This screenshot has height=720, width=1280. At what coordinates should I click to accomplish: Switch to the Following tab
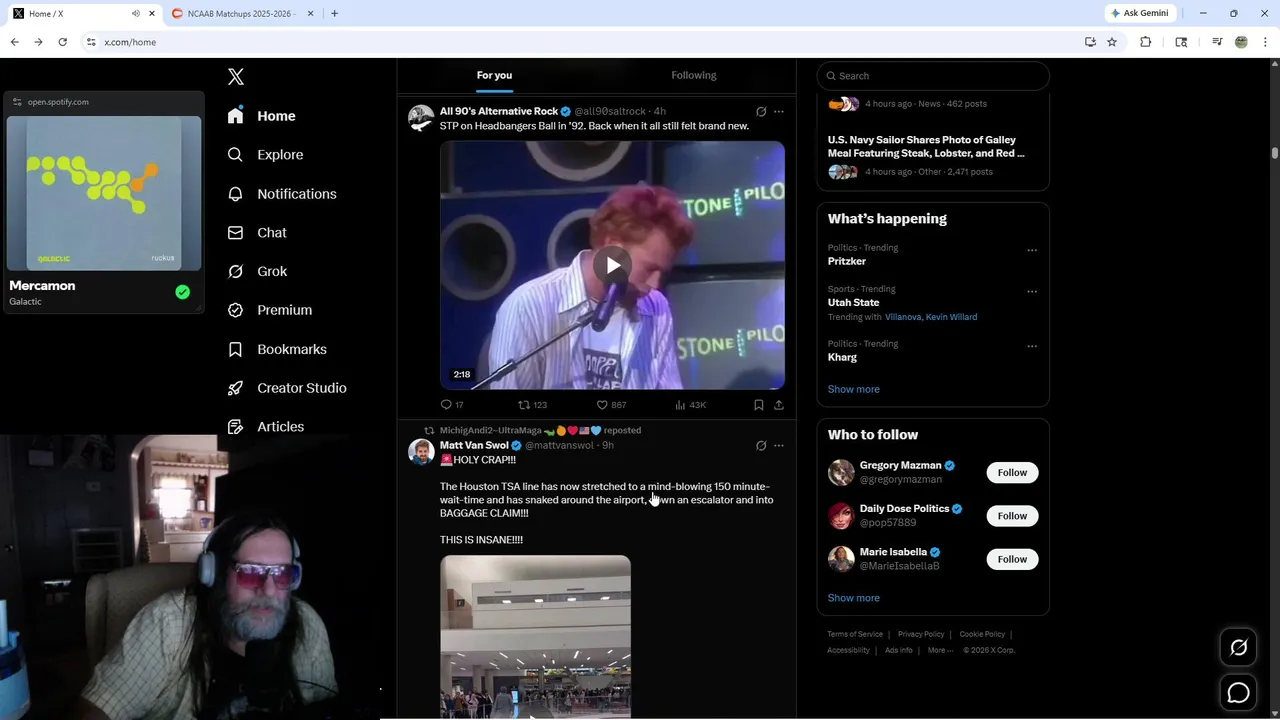tap(694, 75)
